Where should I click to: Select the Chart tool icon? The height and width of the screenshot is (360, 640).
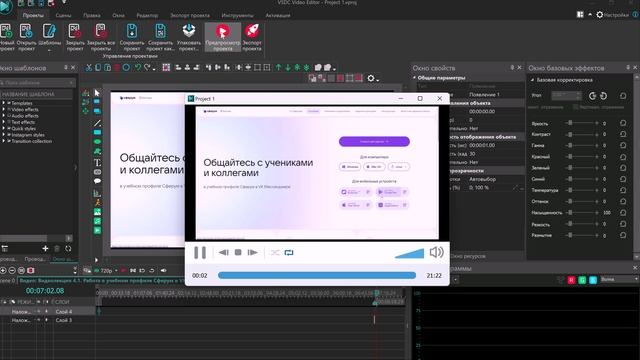coord(97,193)
